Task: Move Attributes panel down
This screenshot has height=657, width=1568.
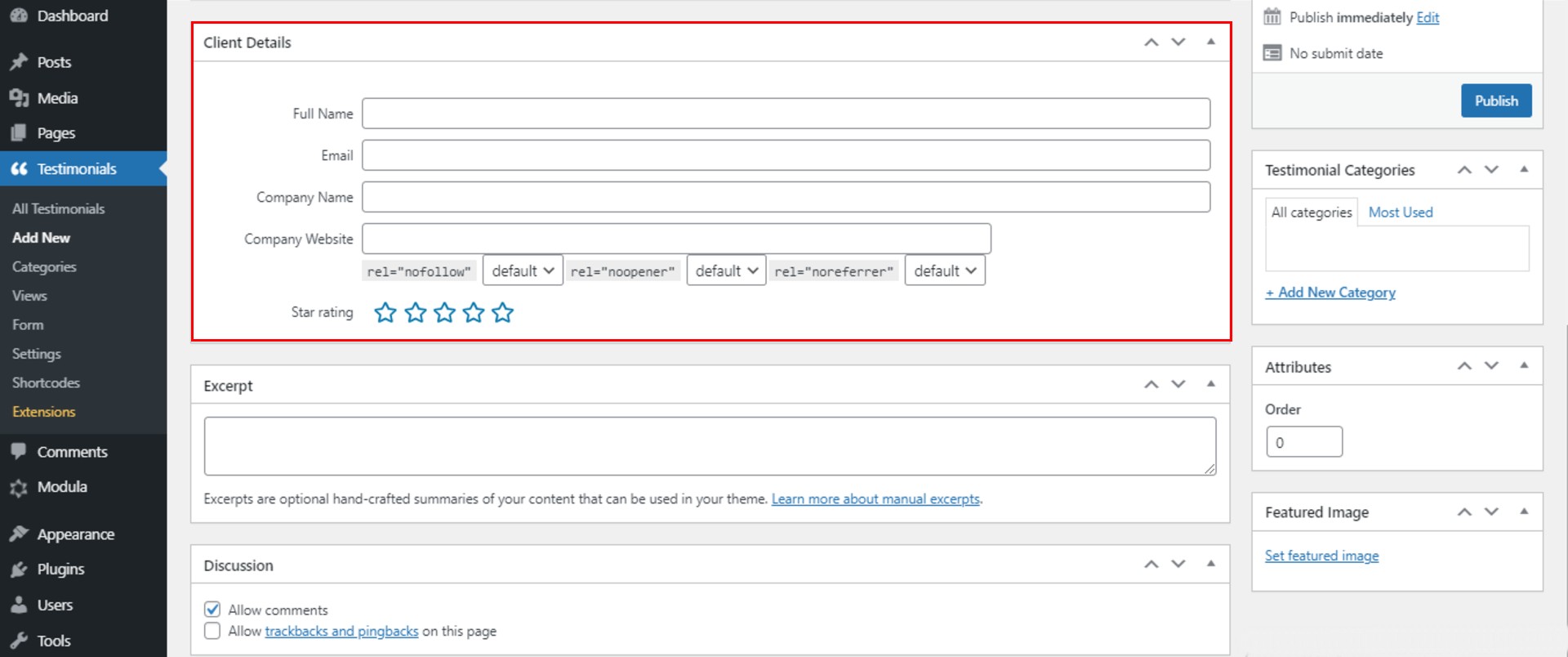Action: (1492, 366)
